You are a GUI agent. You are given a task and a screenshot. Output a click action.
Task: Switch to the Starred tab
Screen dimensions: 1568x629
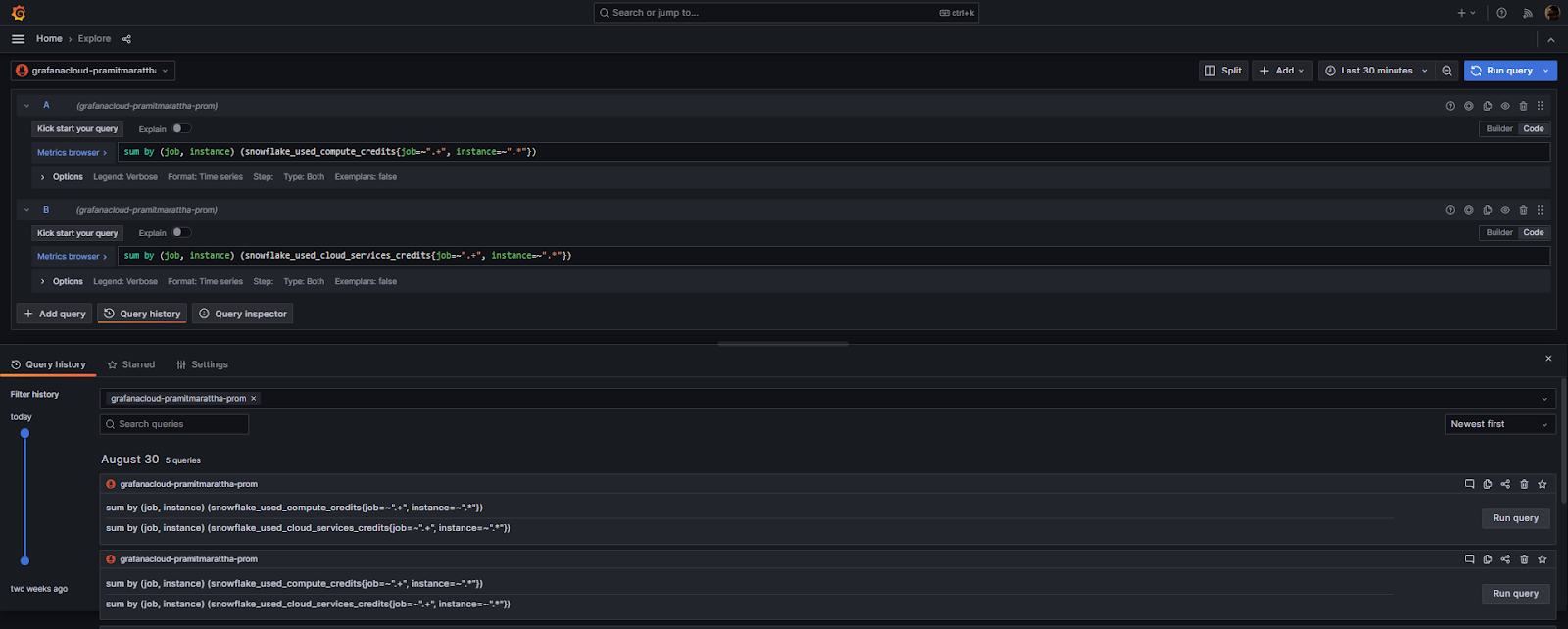(131, 364)
